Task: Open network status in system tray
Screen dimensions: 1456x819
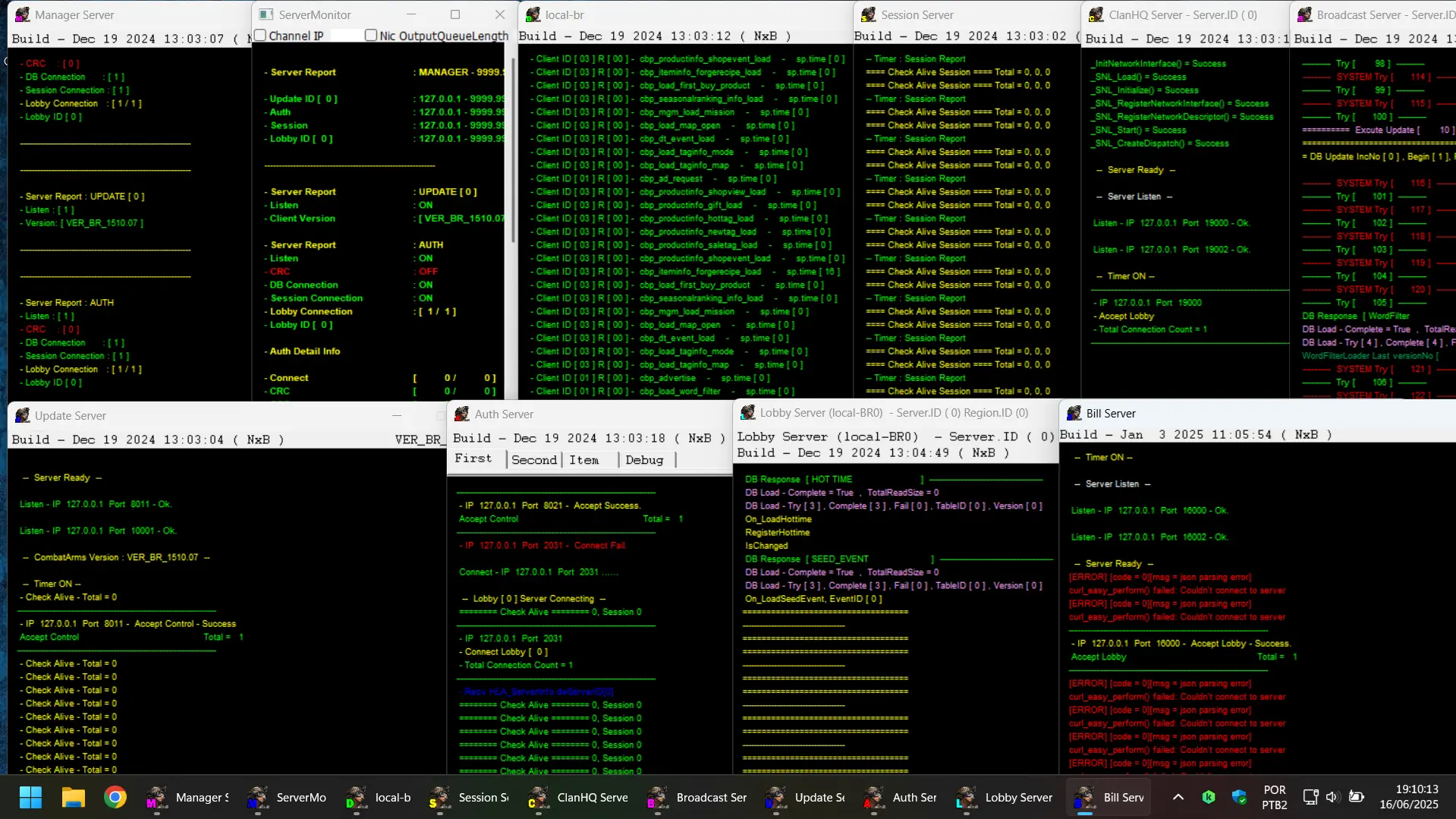Action: pyautogui.click(x=1310, y=797)
